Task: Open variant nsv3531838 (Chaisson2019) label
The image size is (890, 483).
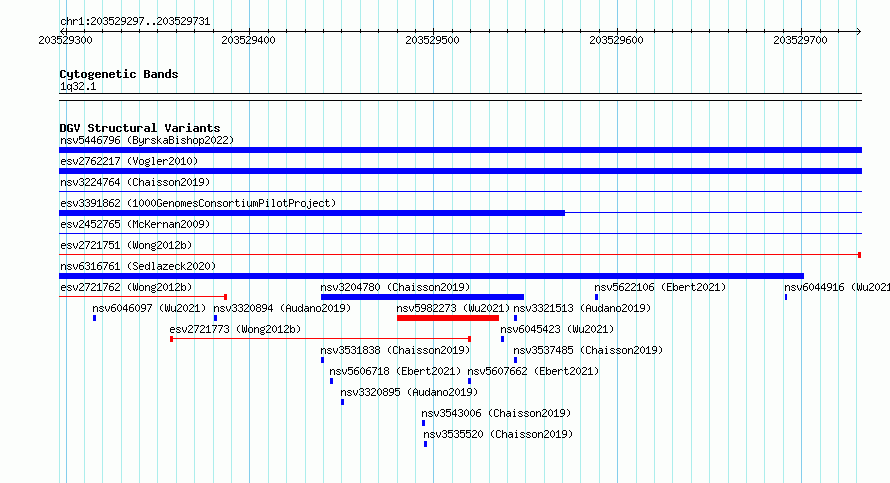Action: [x=395, y=350]
